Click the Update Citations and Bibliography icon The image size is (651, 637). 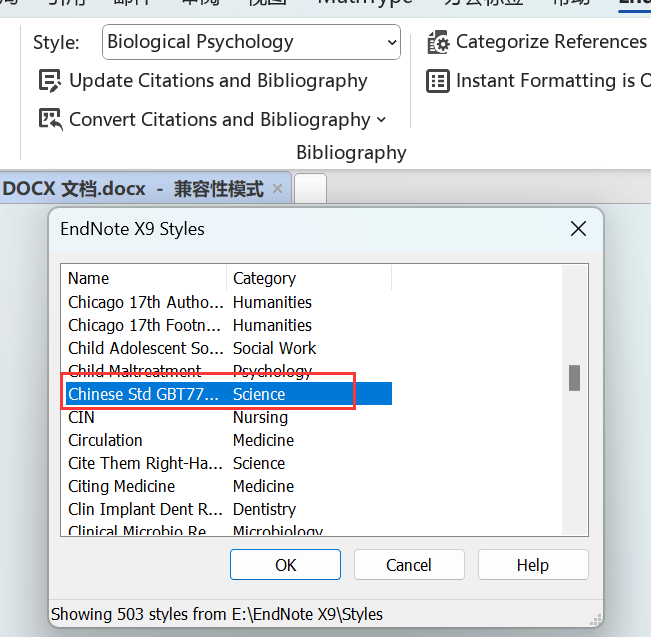click(50, 81)
